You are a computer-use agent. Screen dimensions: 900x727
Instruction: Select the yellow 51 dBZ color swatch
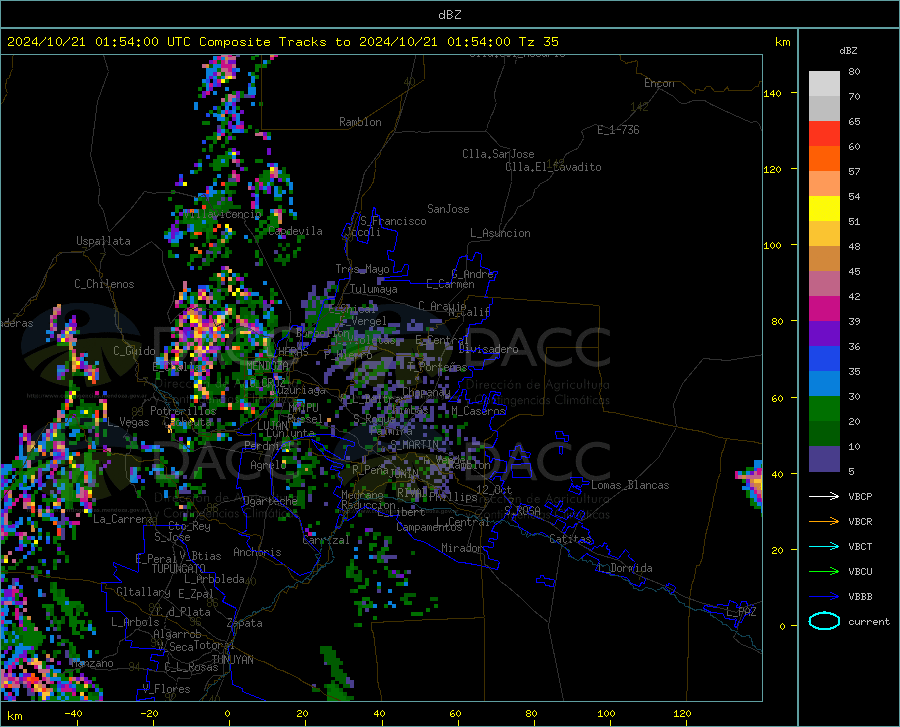(824, 209)
